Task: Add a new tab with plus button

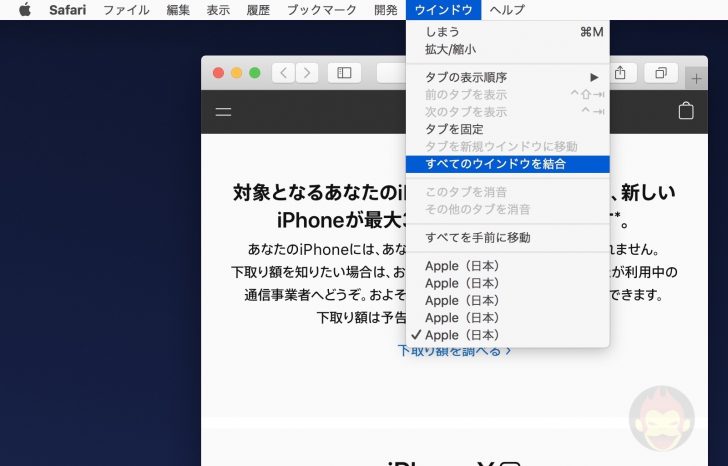Action: (x=696, y=79)
